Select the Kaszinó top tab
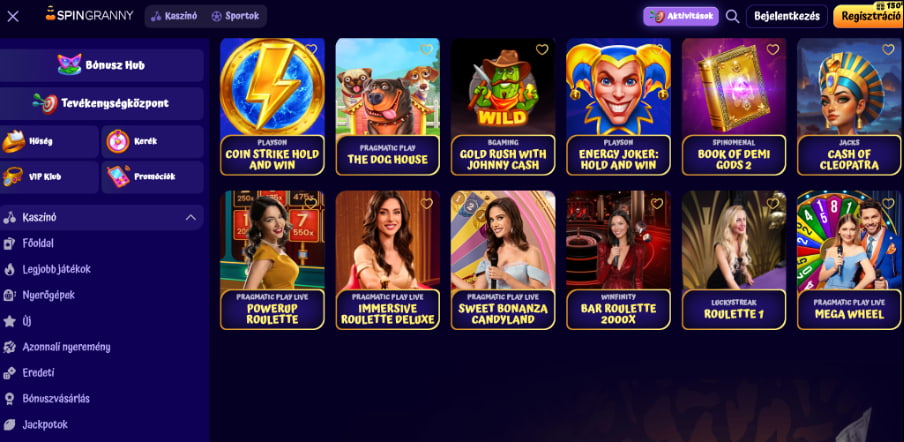Screen dimensions: 904x442 pos(174,16)
